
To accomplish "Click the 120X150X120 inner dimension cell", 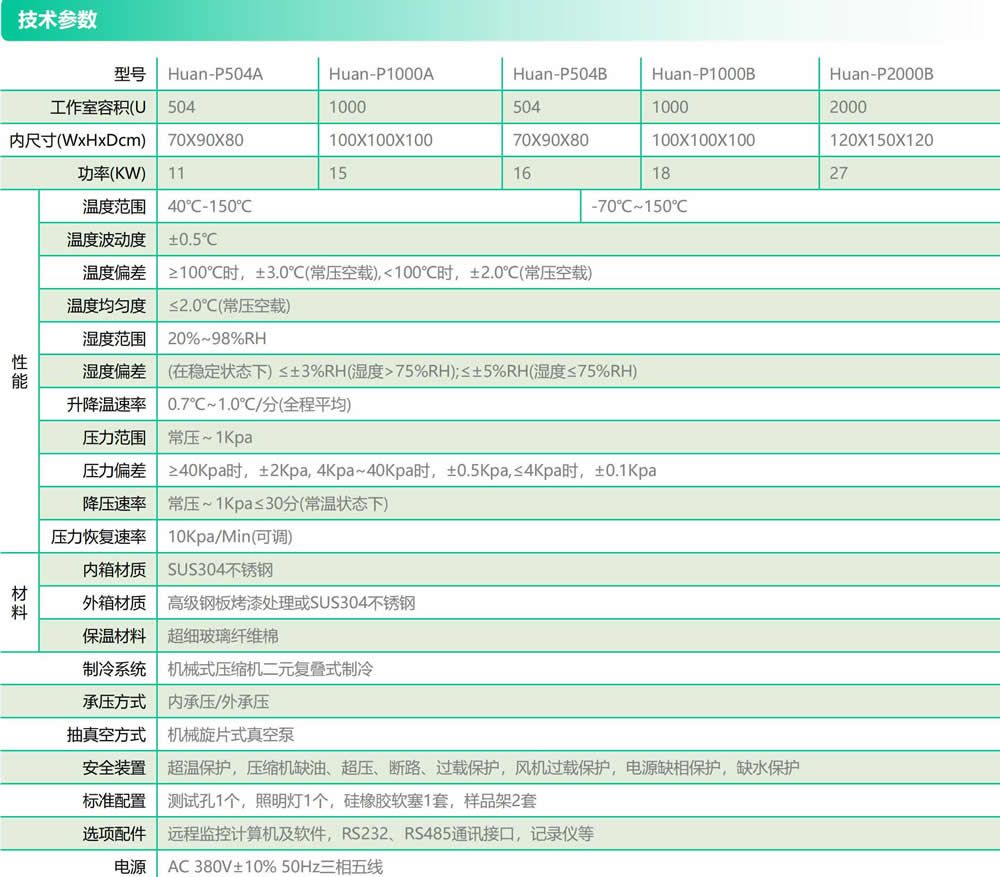I will [881, 140].
